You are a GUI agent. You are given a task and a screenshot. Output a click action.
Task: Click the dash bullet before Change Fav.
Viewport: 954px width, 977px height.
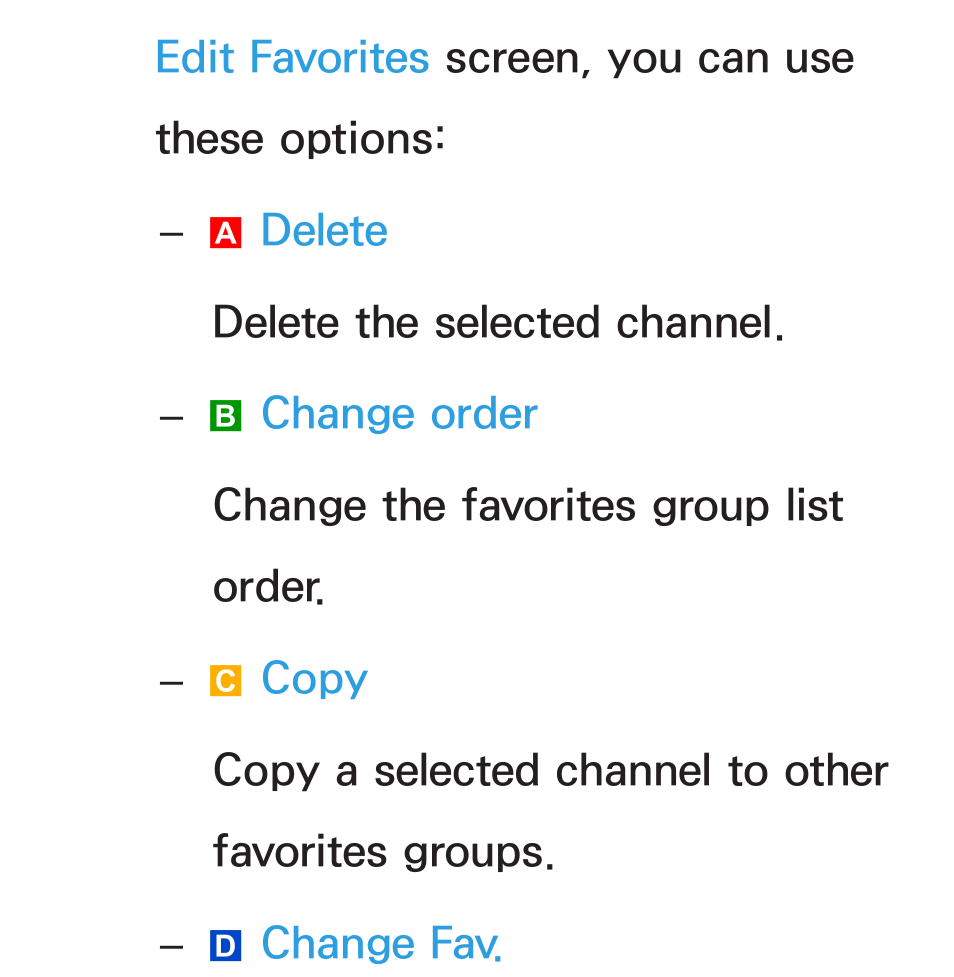click(x=171, y=948)
